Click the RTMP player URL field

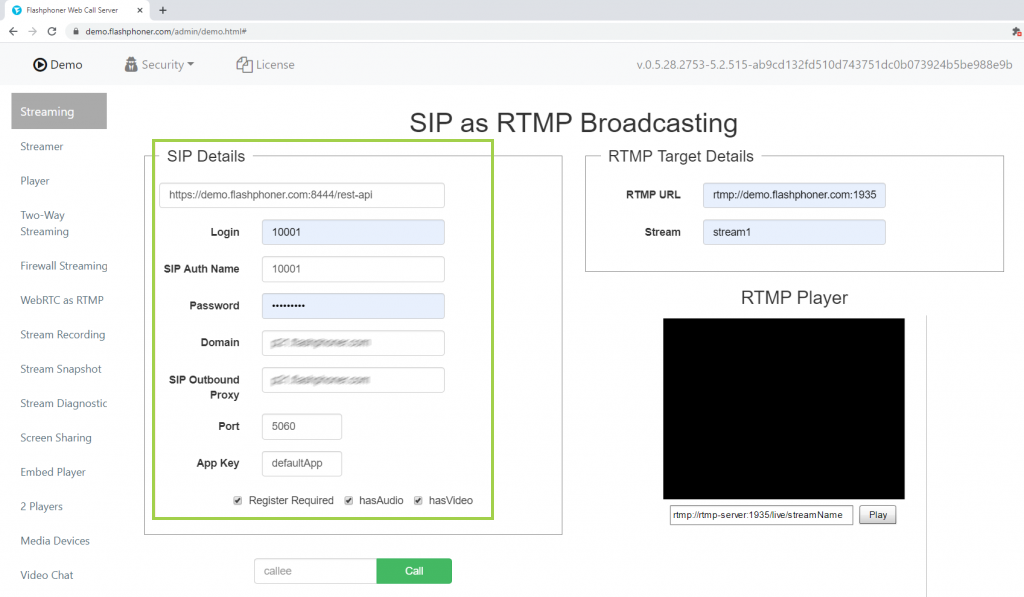761,515
